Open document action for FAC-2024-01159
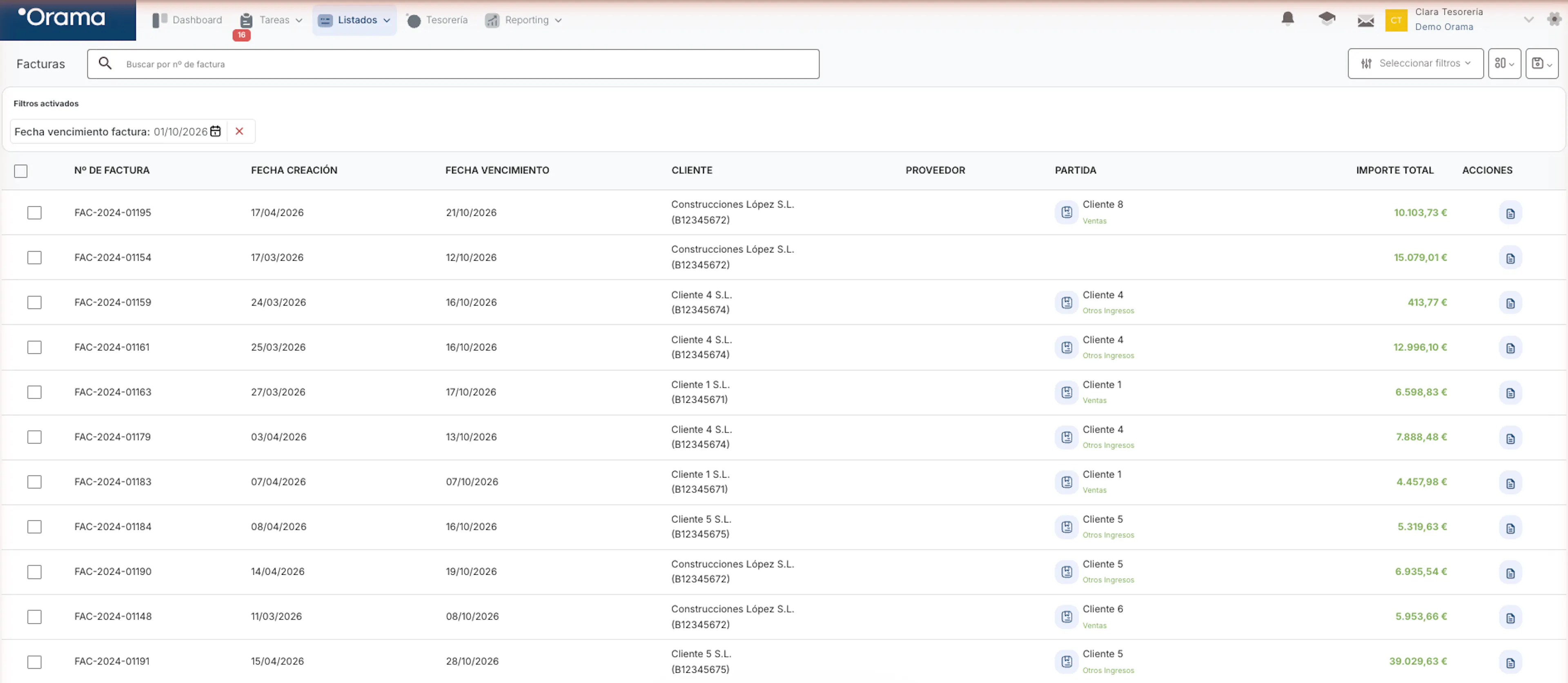 point(1510,303)
